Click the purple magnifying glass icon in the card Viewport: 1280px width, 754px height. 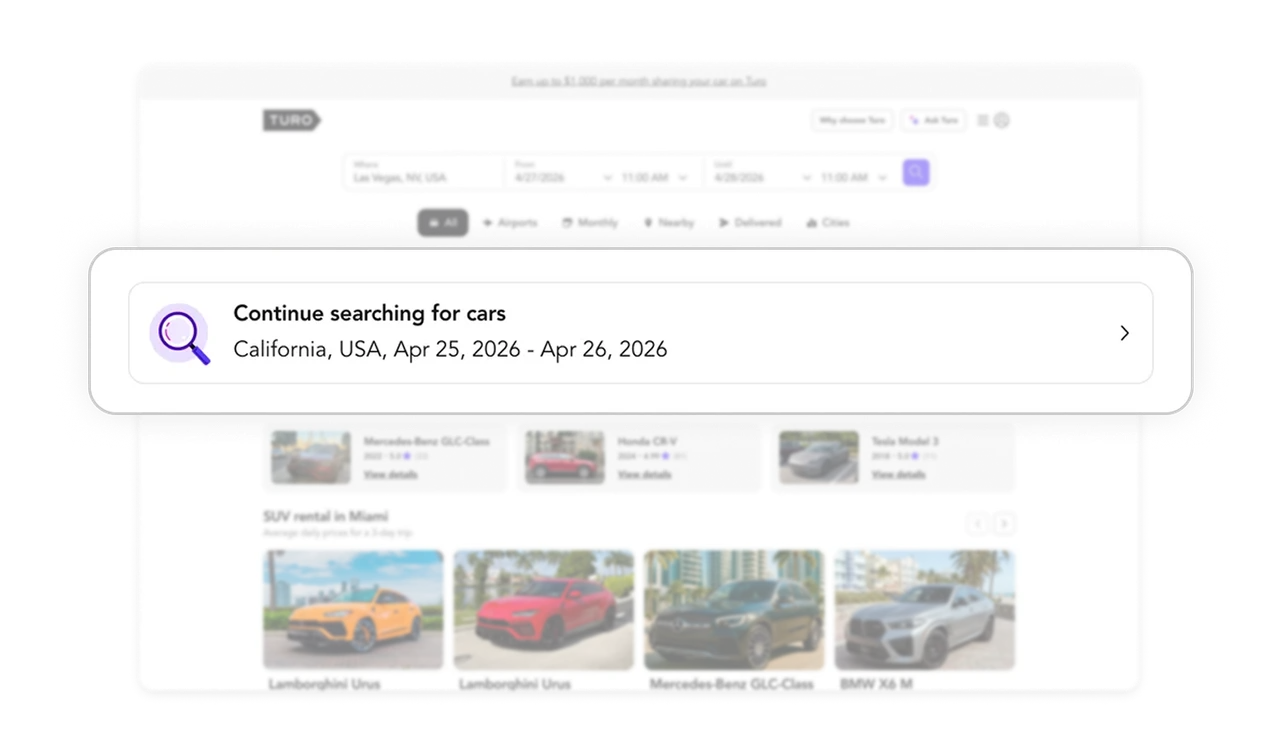(x=180, y=333)
